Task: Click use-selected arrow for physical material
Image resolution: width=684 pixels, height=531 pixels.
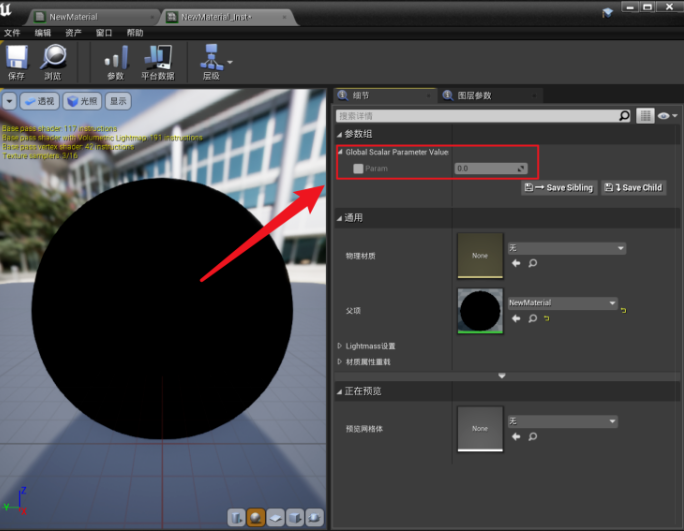Action: (x=516, y=263)
